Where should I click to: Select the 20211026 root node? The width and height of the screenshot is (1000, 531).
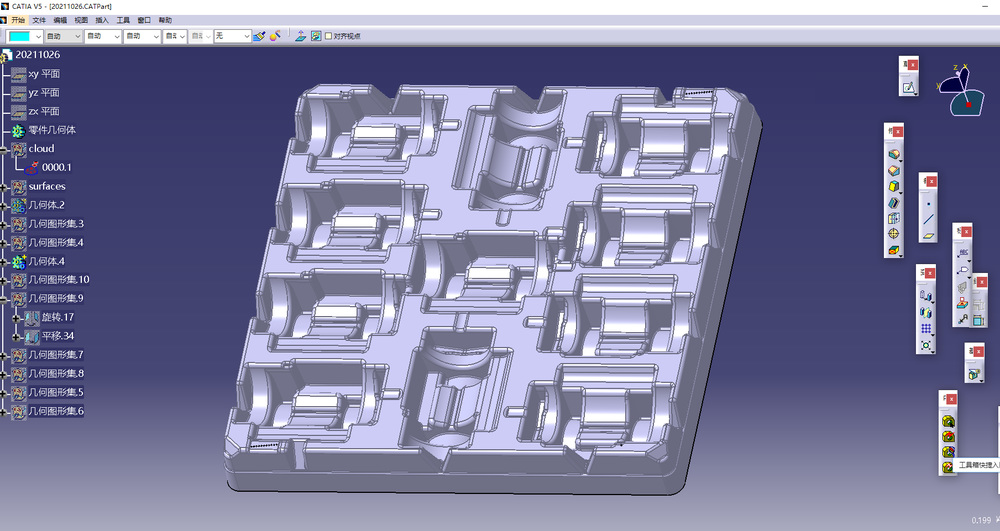click(x=38, y=55)
